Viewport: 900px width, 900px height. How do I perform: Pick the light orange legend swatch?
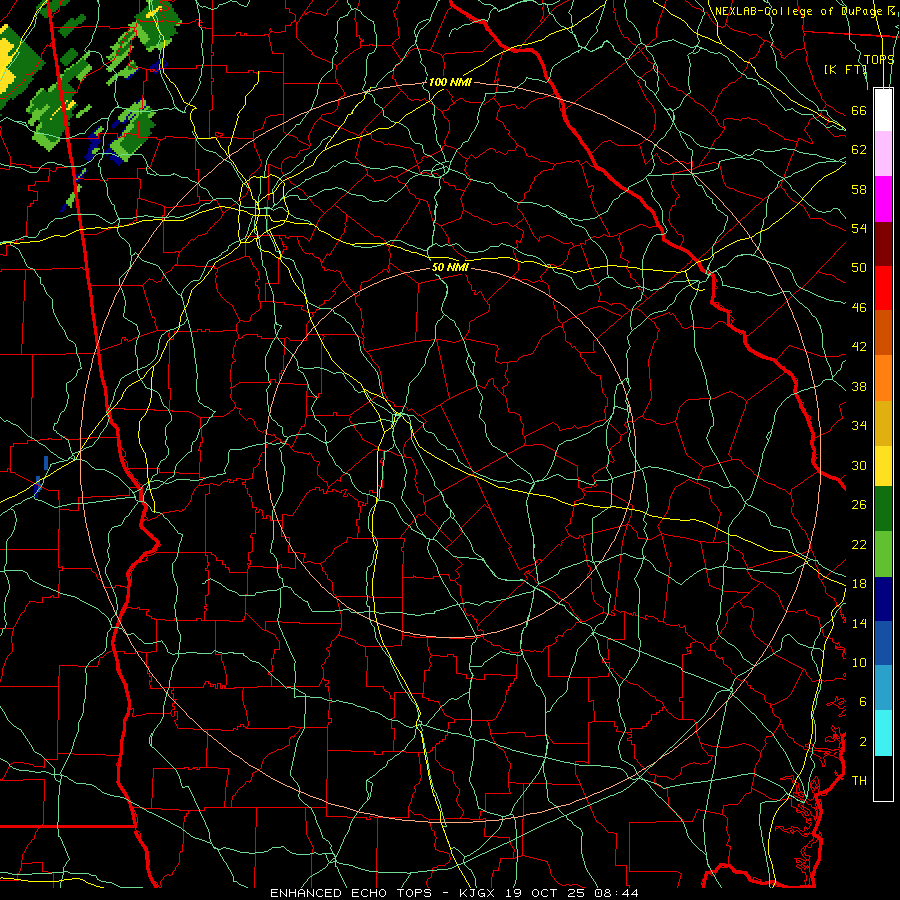[x=883, y=378]
